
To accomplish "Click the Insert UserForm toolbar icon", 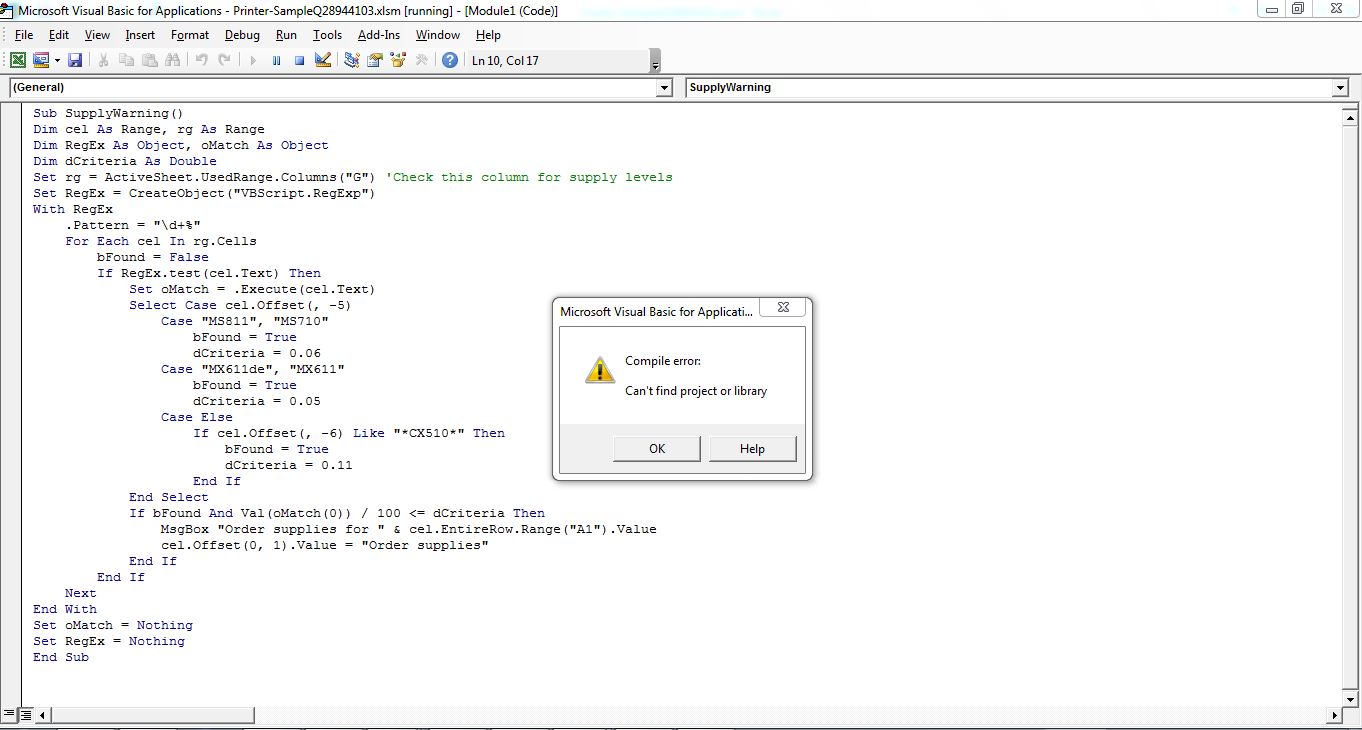I will click(x=40, y=60).
